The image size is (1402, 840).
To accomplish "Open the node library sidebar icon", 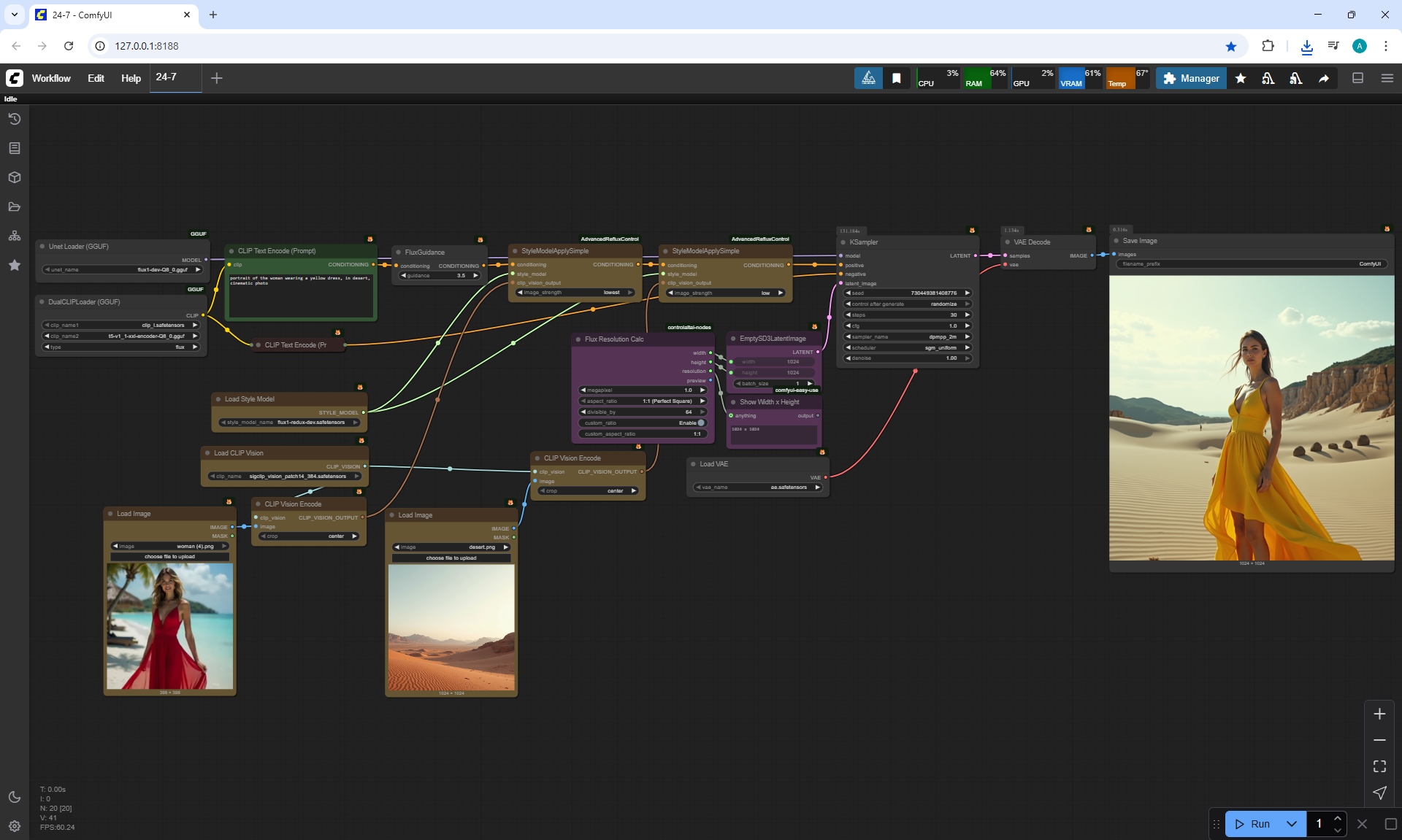I will [15, 148].
